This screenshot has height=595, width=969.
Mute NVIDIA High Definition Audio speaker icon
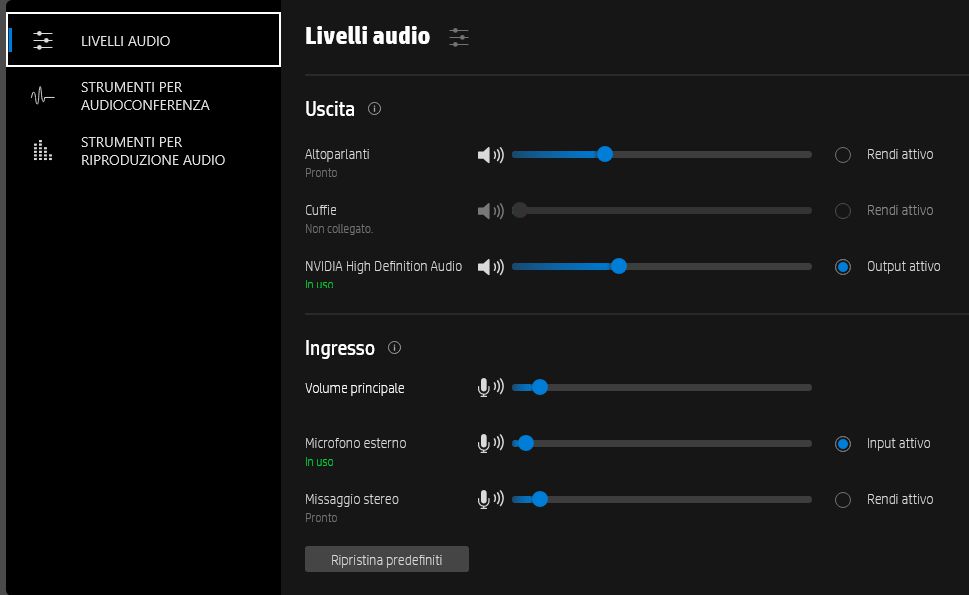pyautogui.click(x=490, y=267)
